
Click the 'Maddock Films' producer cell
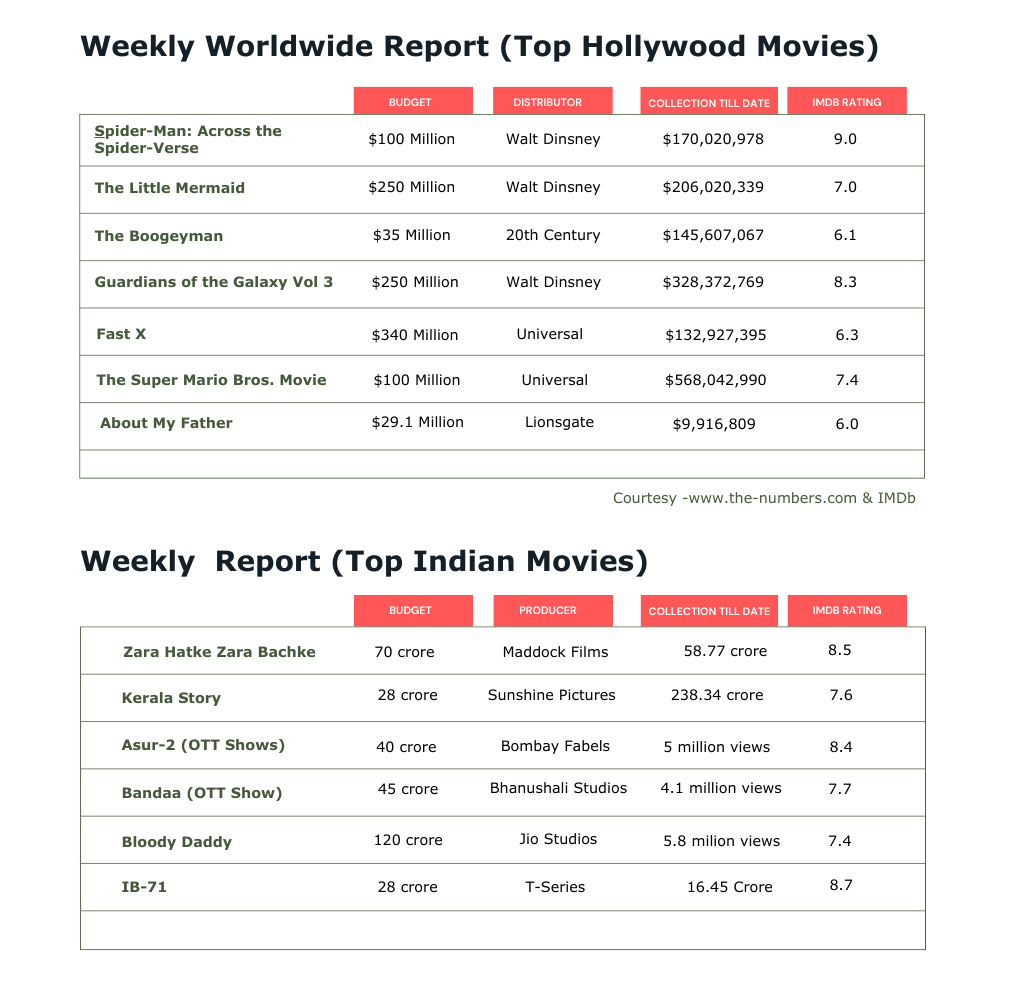(x=555, y=652)
